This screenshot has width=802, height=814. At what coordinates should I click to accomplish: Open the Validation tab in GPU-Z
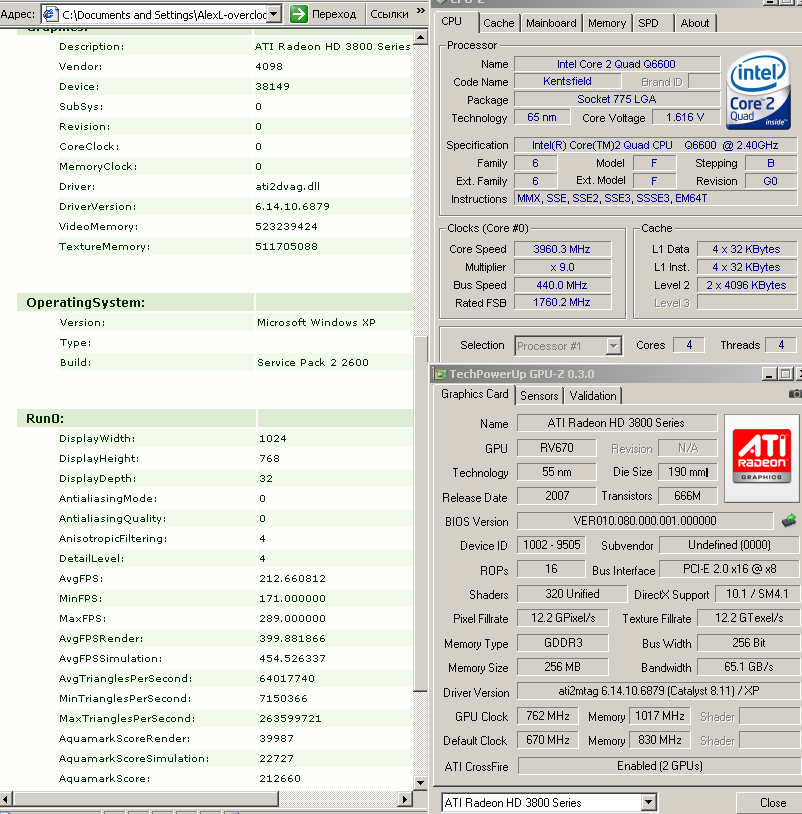pyautogui.click(x=593, y=396)
